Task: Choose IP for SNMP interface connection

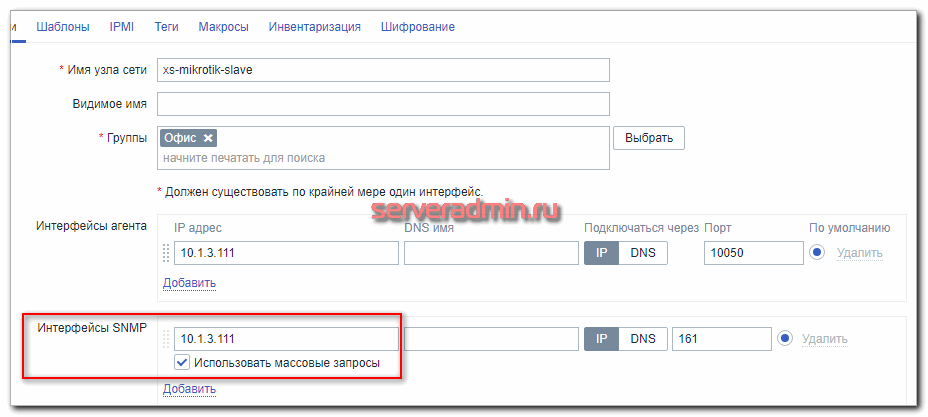Action: 602,339
